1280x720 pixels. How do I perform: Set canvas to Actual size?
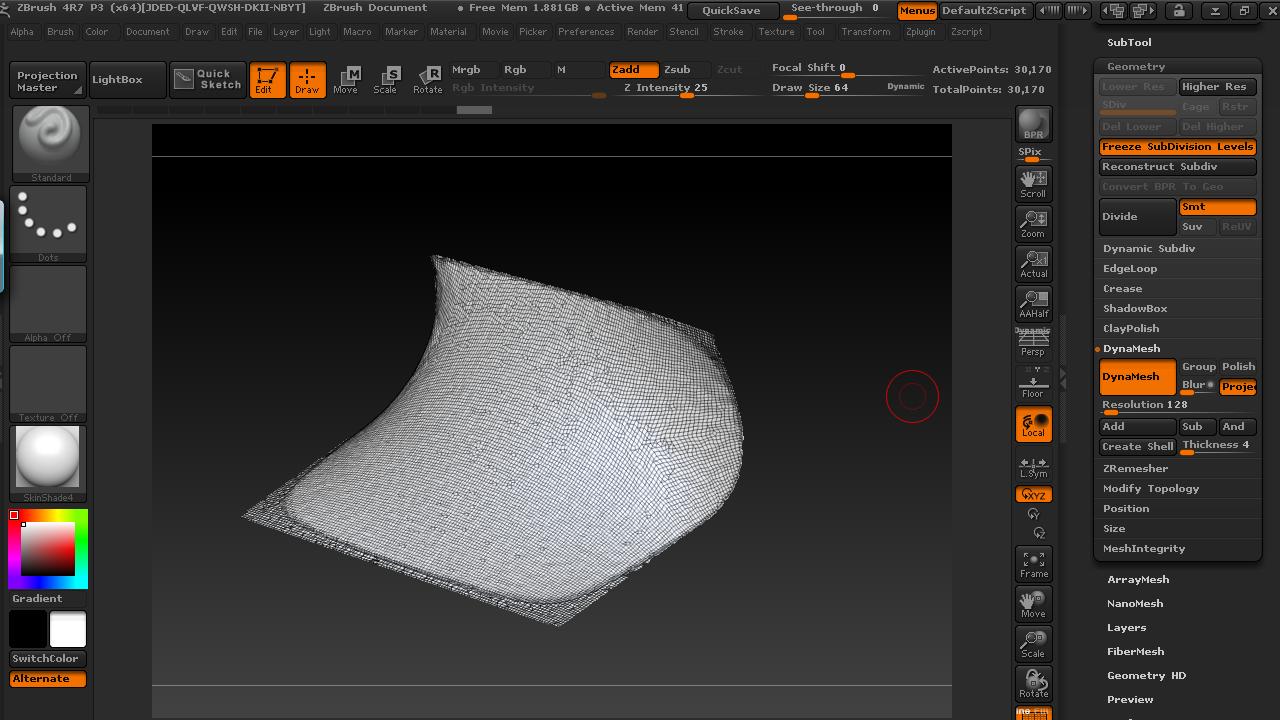coord(1033,264)
